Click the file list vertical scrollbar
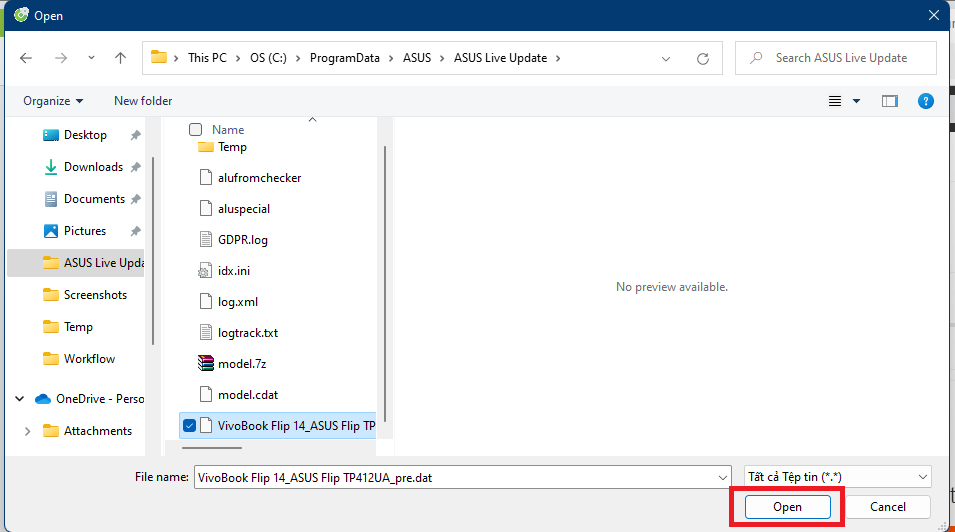 tap(384, 283)
